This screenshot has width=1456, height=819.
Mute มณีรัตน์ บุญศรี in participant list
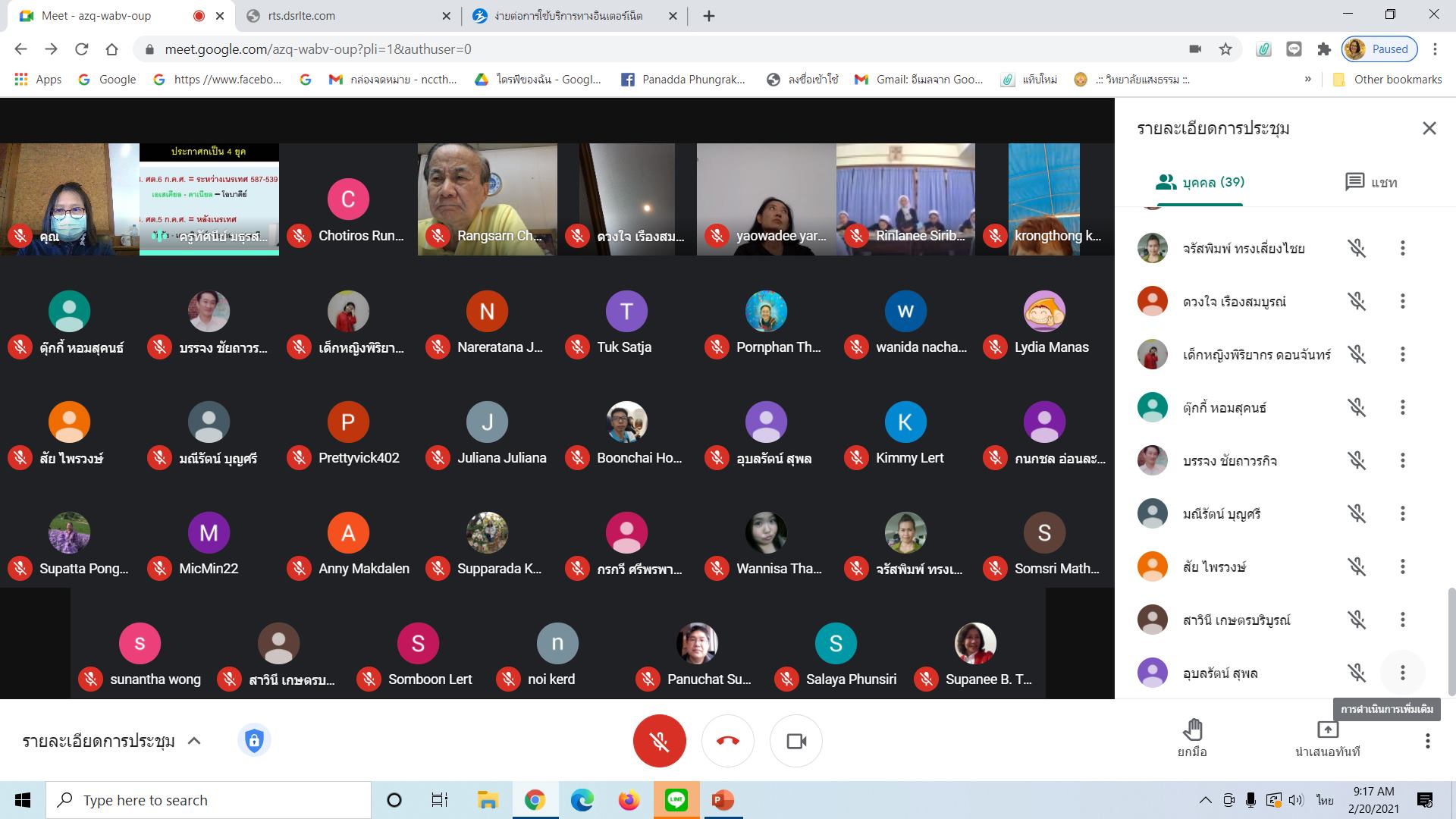(x=1357, y=513)
